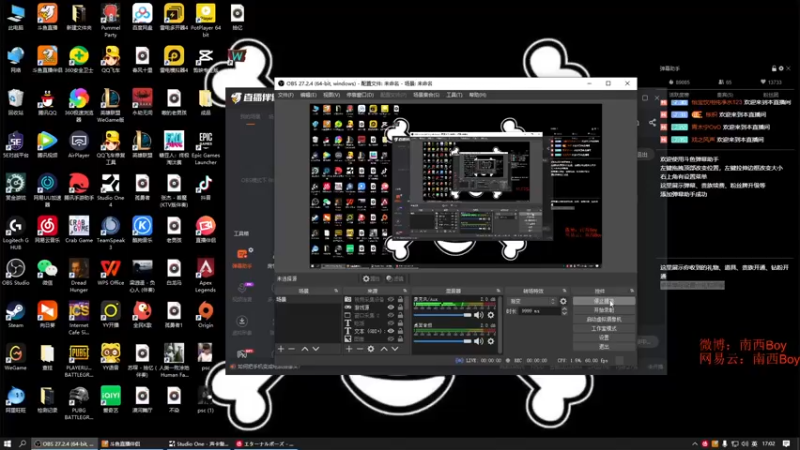Open the scene transition type dropdown
800x450 pixels.
[x=531, y=302]
